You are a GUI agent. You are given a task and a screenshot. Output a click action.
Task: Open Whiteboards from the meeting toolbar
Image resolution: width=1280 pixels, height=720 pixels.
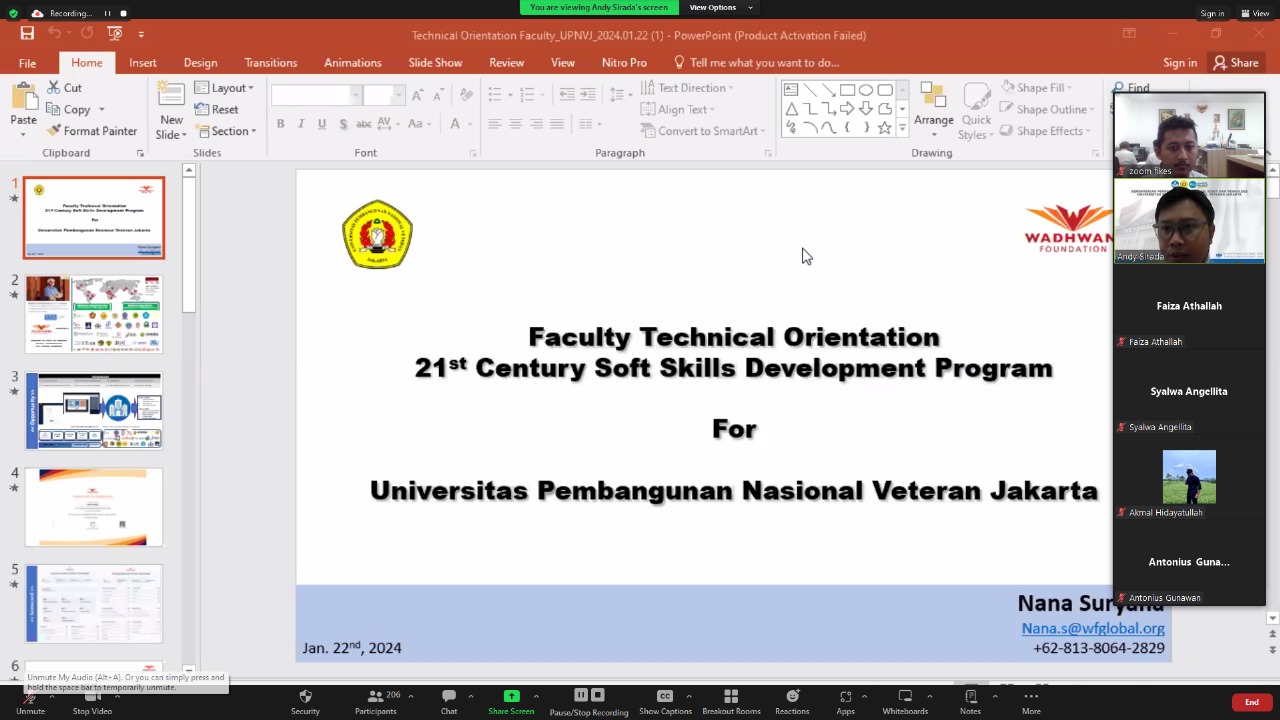click(905, 696)
